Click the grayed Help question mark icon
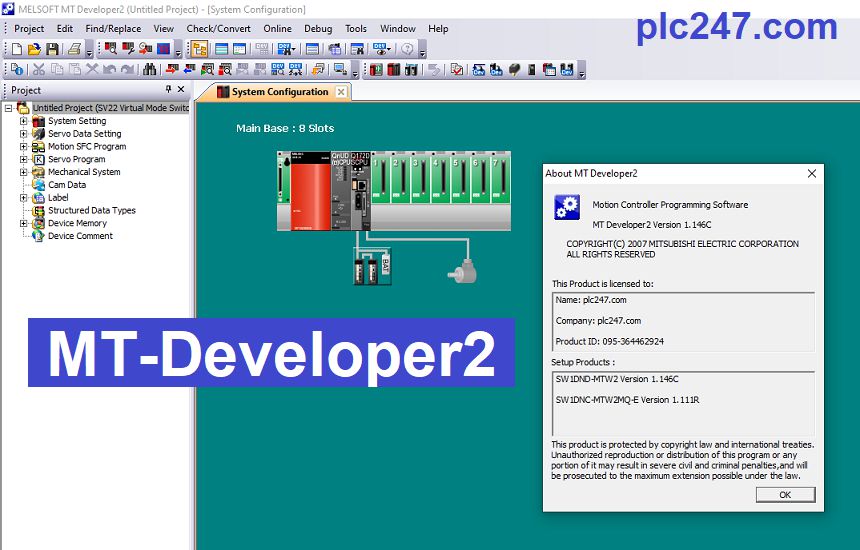Viewport: 860px width, 550px height. point(407,49)
